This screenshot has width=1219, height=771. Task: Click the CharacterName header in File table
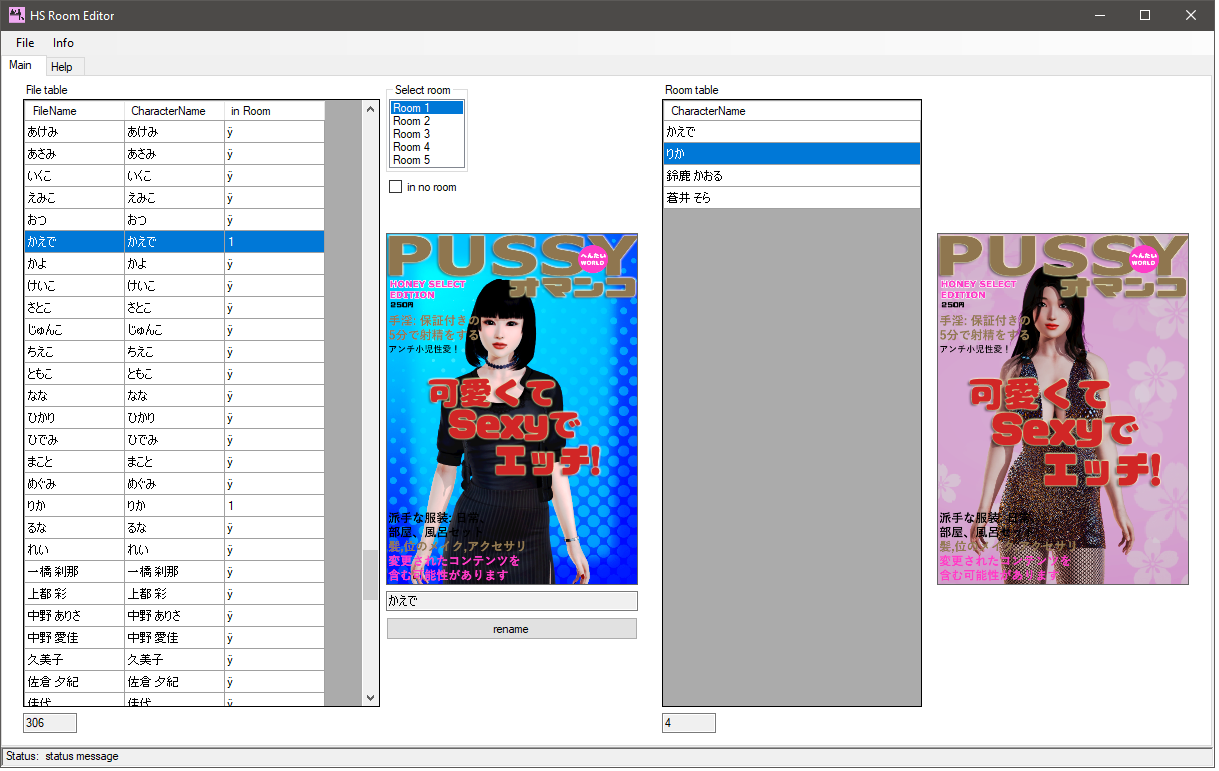coord(175,111)
